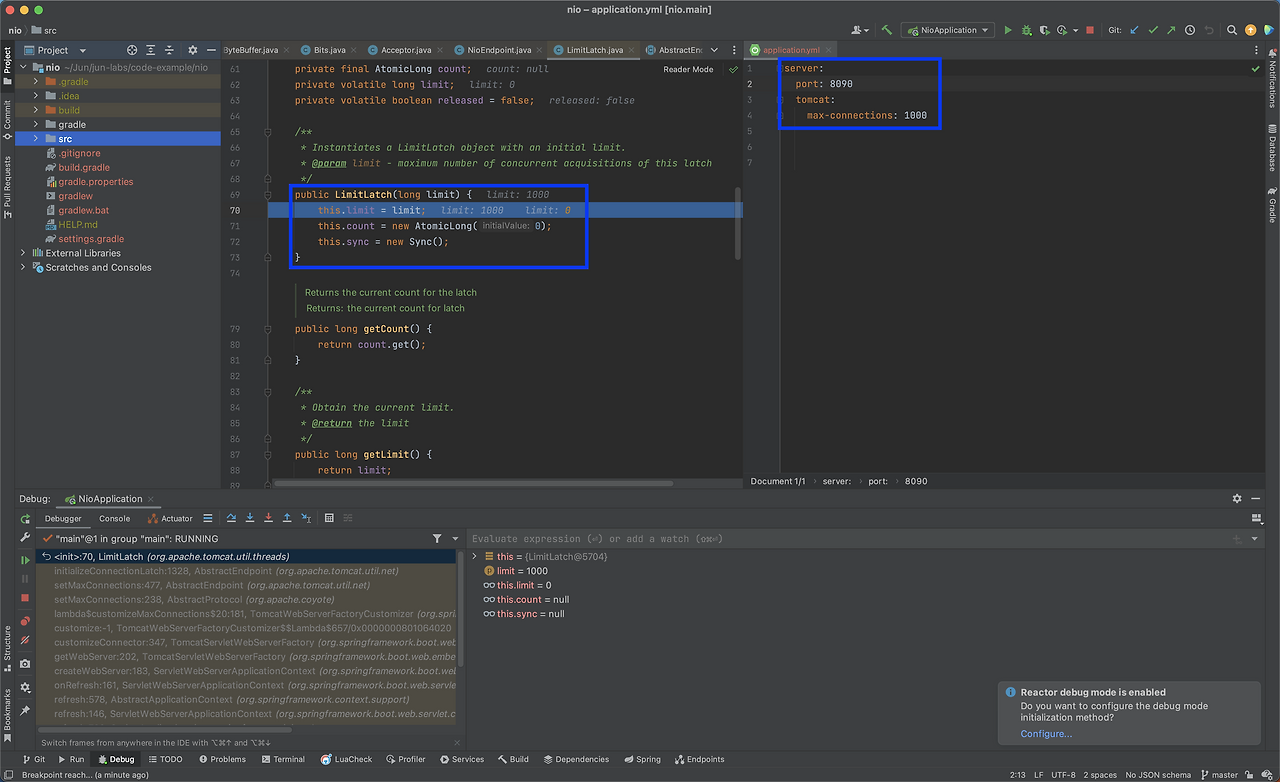Open Search Everywhere magnifier icon

(x=1232, y=30)
